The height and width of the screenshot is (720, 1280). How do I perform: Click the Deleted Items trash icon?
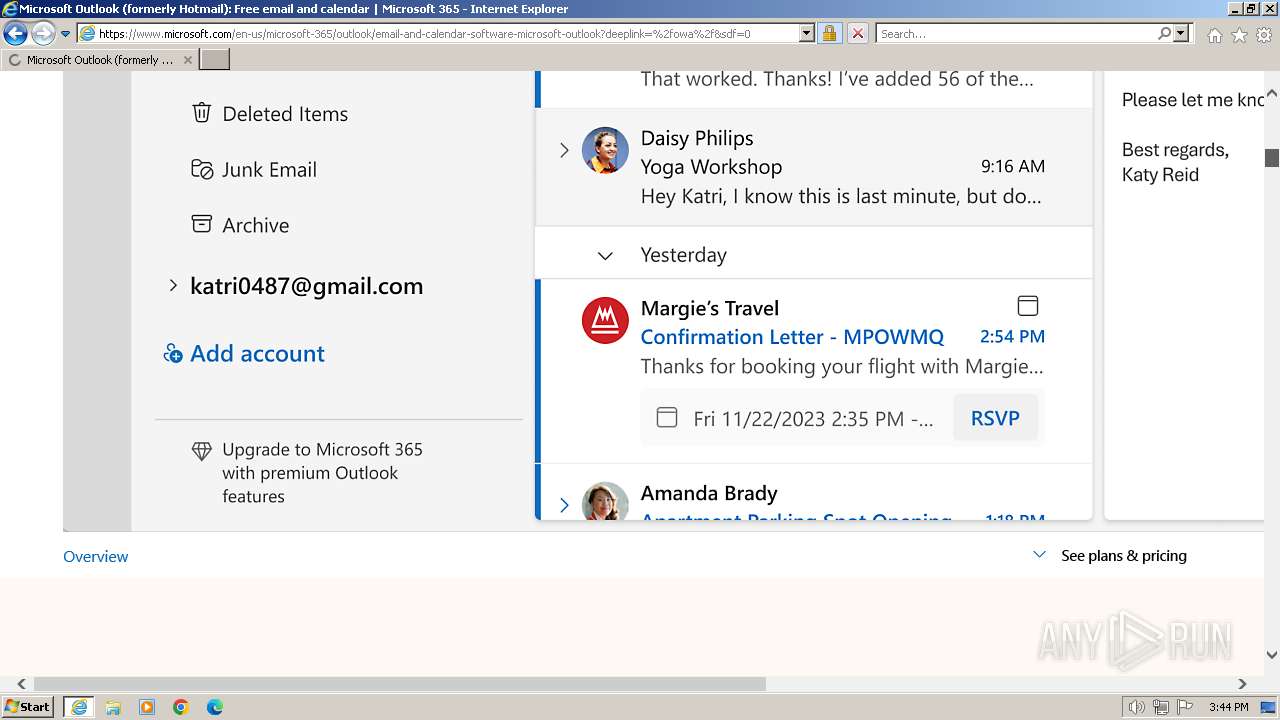(x=201, y=113)
